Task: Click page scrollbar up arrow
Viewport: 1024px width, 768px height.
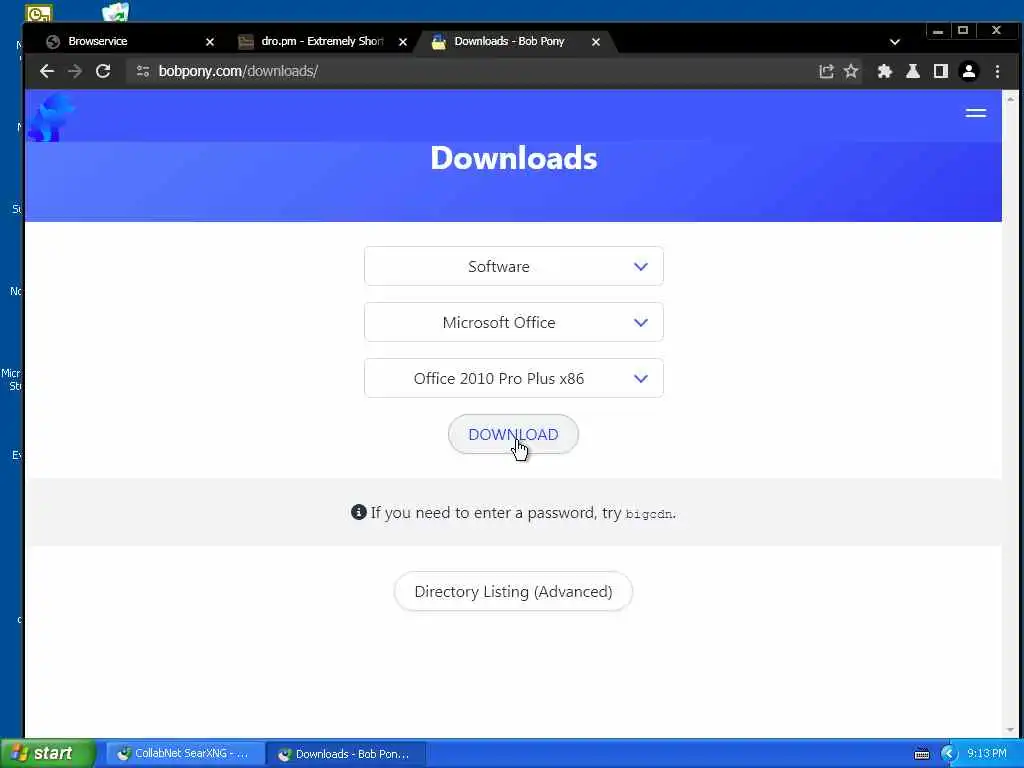Action: click(x=1011, y=99)
